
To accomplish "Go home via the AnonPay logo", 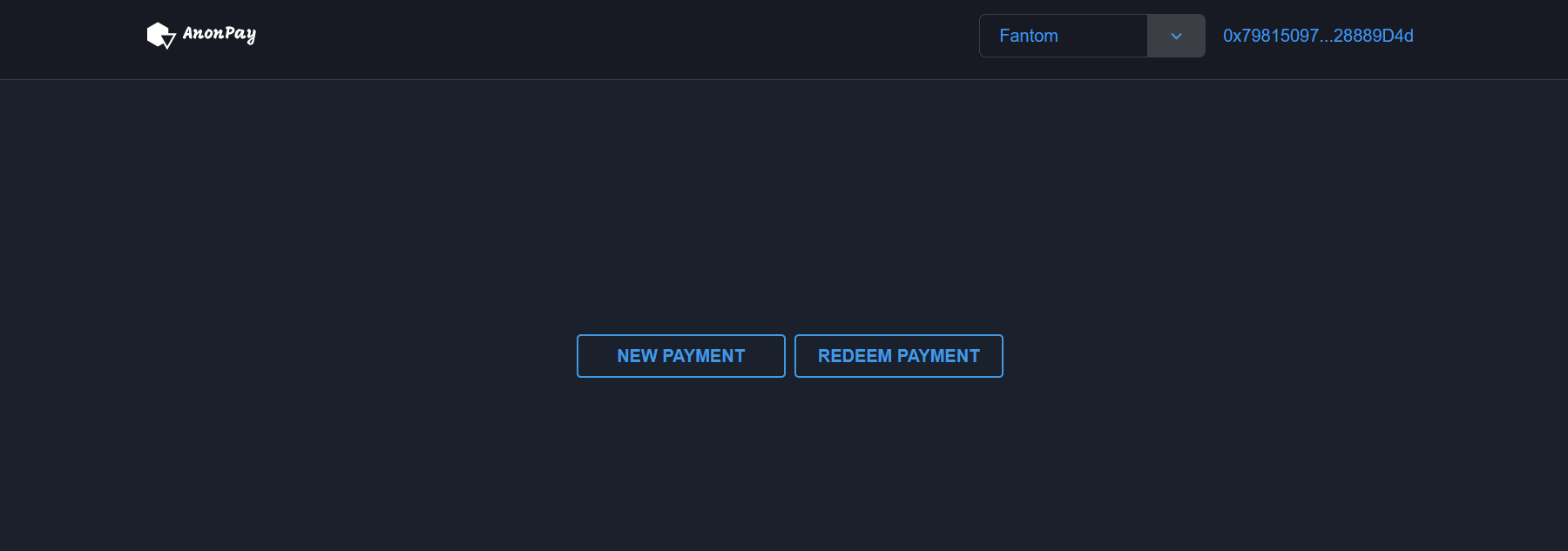I will [x=201, y=36].
